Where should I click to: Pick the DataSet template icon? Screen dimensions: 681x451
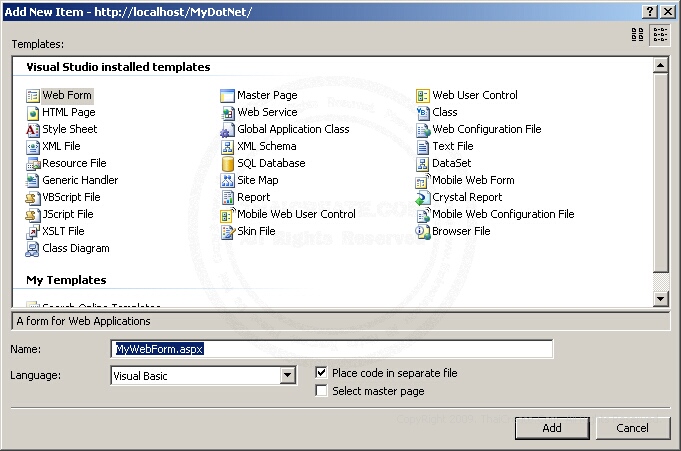point(423,163)
